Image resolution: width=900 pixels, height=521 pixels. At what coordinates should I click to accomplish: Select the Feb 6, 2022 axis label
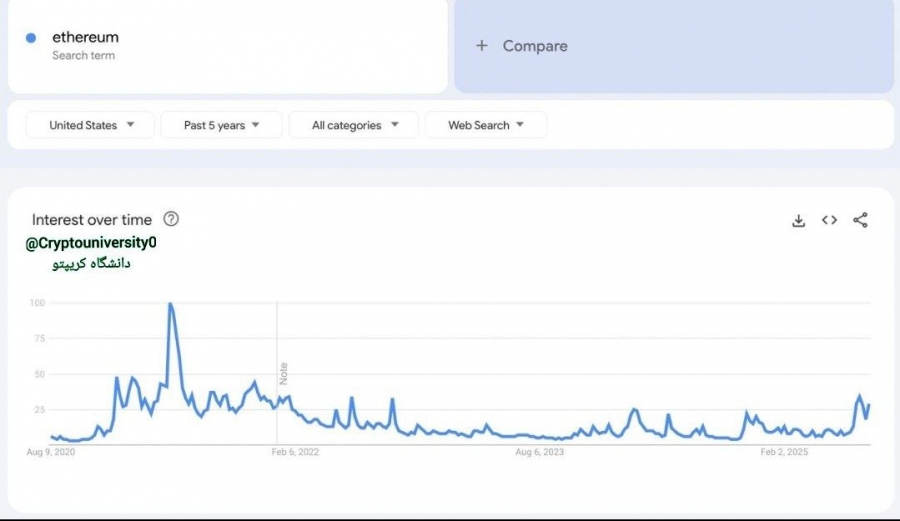point(295,452)
